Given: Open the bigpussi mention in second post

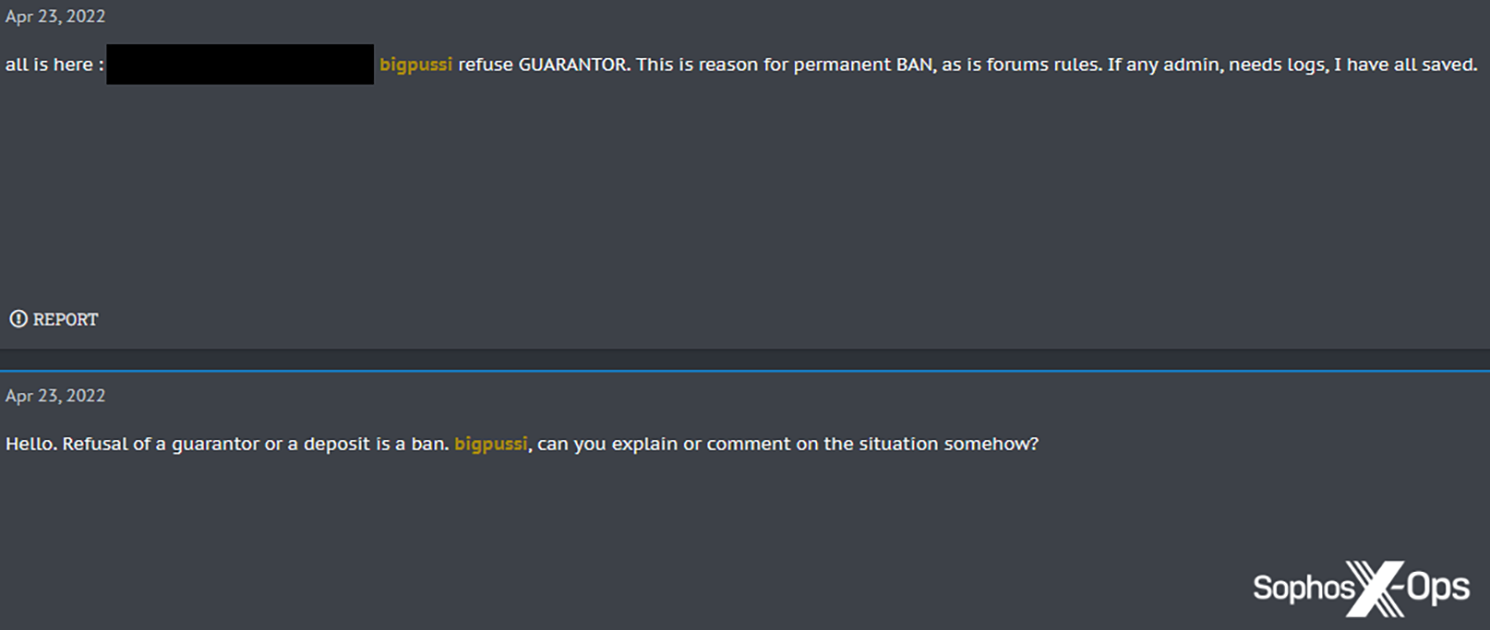Looking at the screenshot, I should 490,444.
